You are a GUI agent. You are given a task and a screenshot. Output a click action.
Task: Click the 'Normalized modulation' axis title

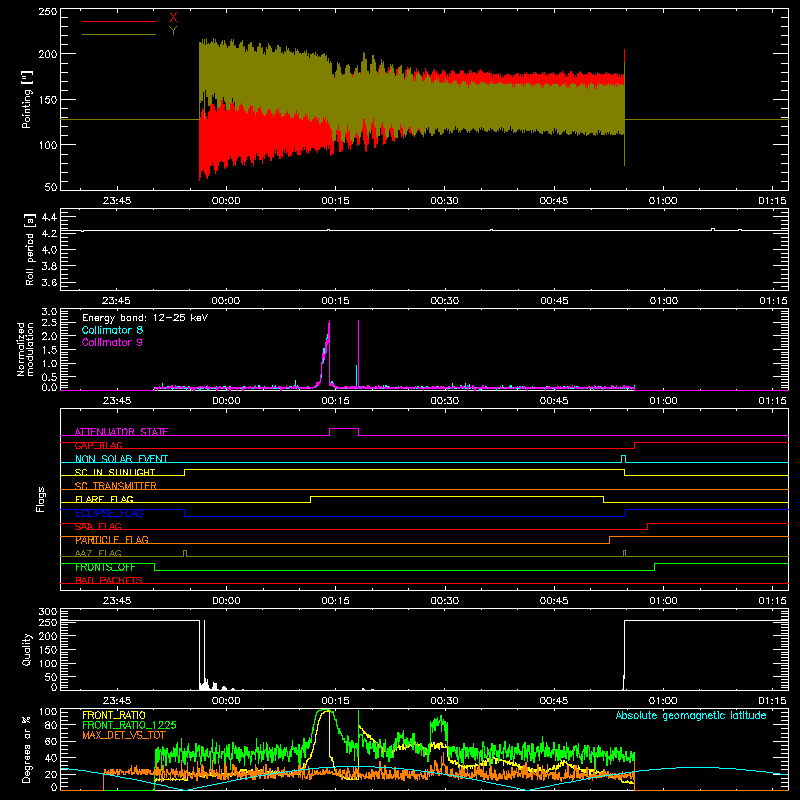(25, 349)
